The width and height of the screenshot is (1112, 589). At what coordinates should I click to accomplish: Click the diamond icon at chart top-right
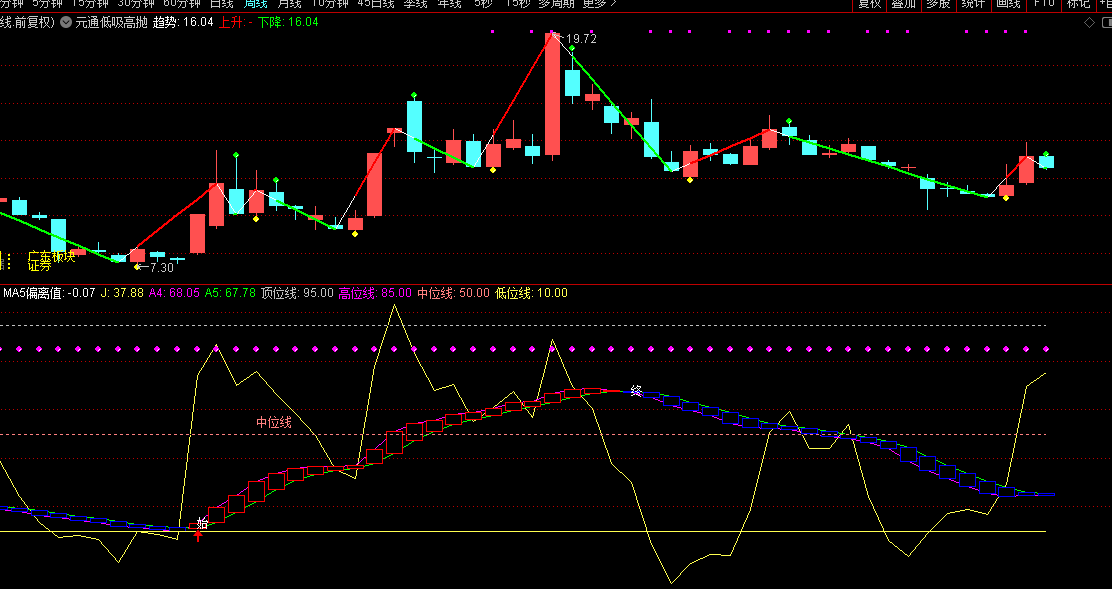click(1089, 23)
